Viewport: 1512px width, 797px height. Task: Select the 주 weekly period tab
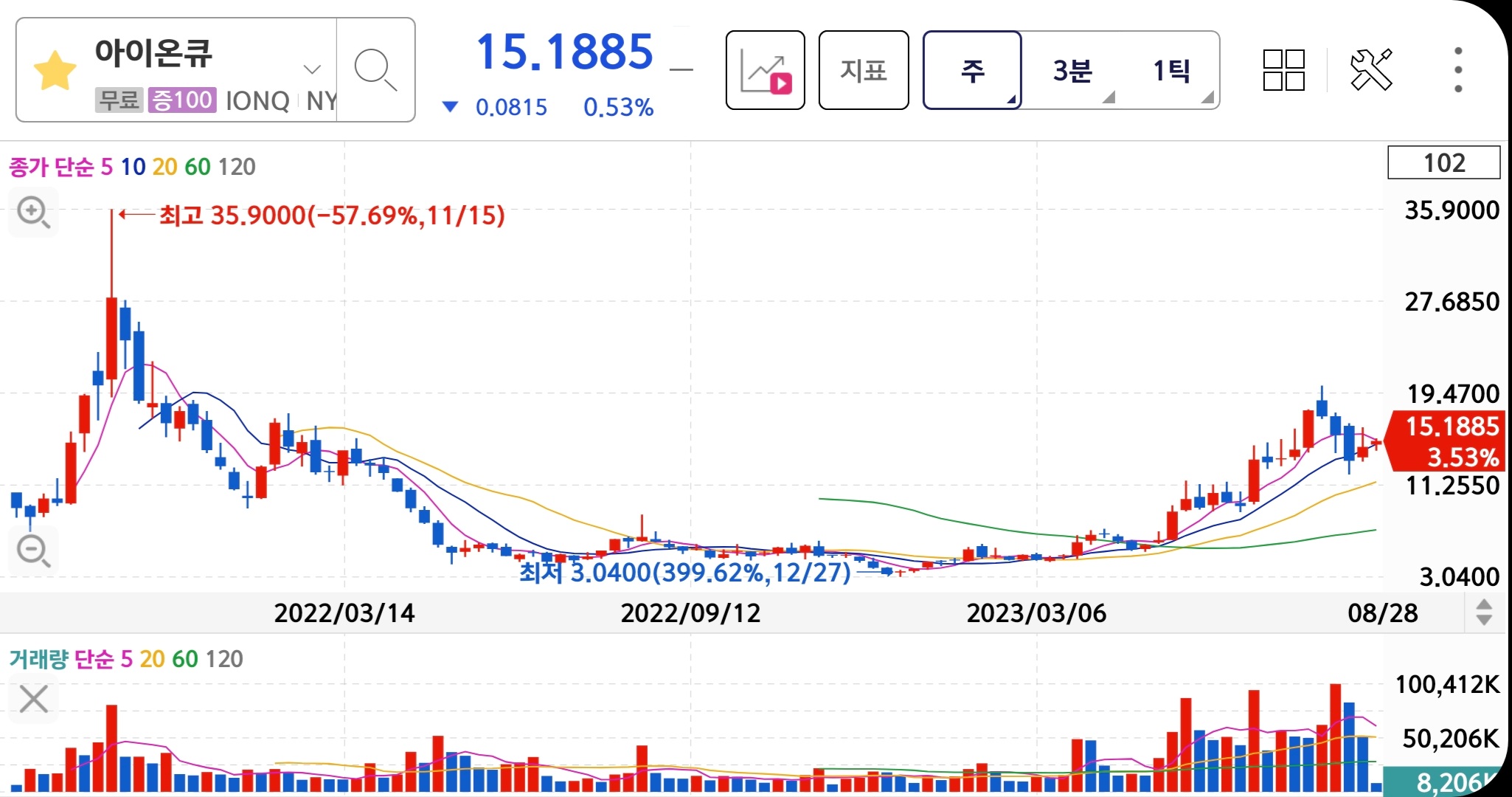(972, 70)
